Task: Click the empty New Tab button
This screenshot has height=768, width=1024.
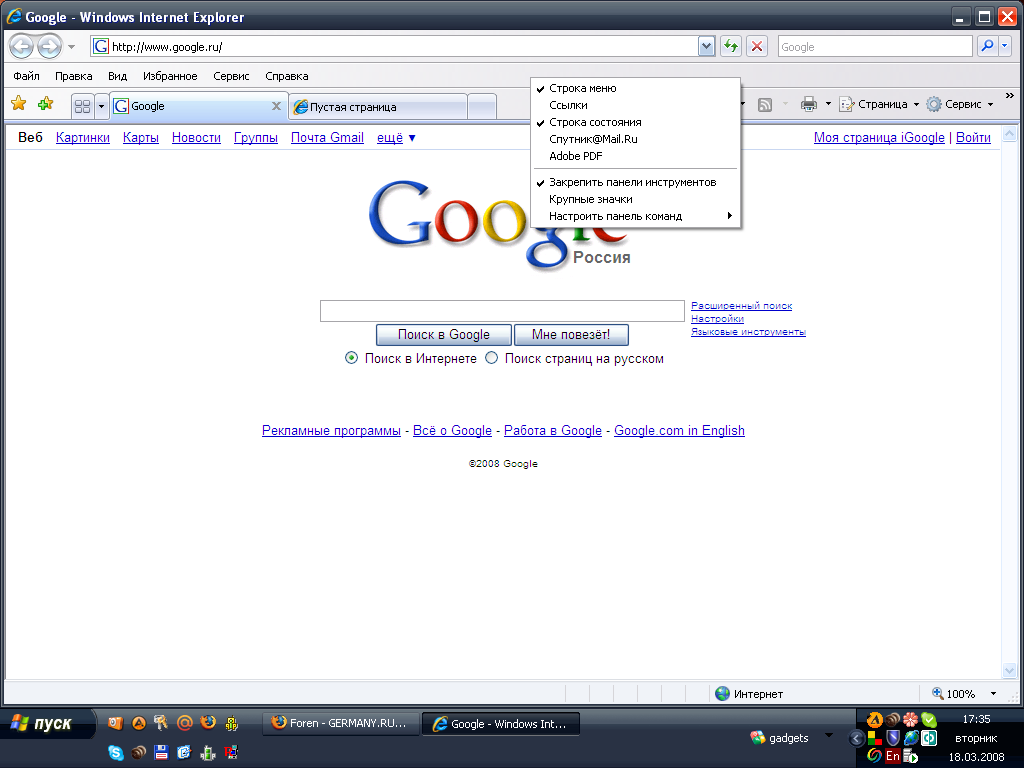Action: click(x=483, y=107)
